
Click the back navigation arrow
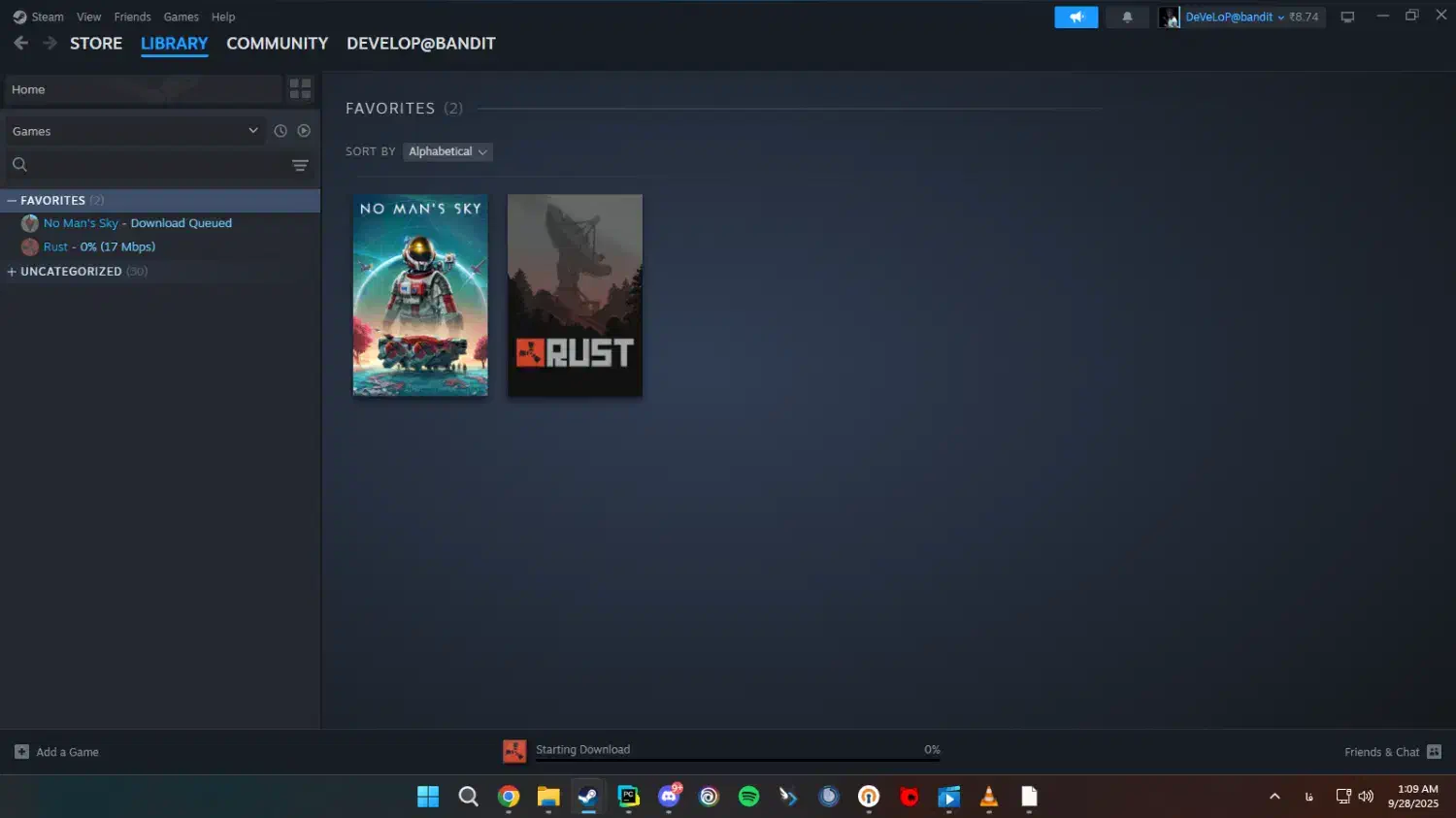coord(21,43)
